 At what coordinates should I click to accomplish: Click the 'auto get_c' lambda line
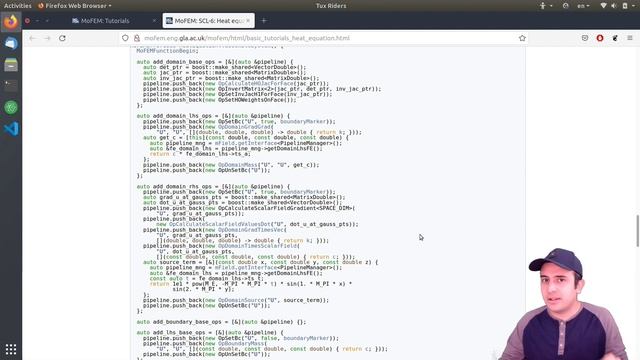[246, 138]
